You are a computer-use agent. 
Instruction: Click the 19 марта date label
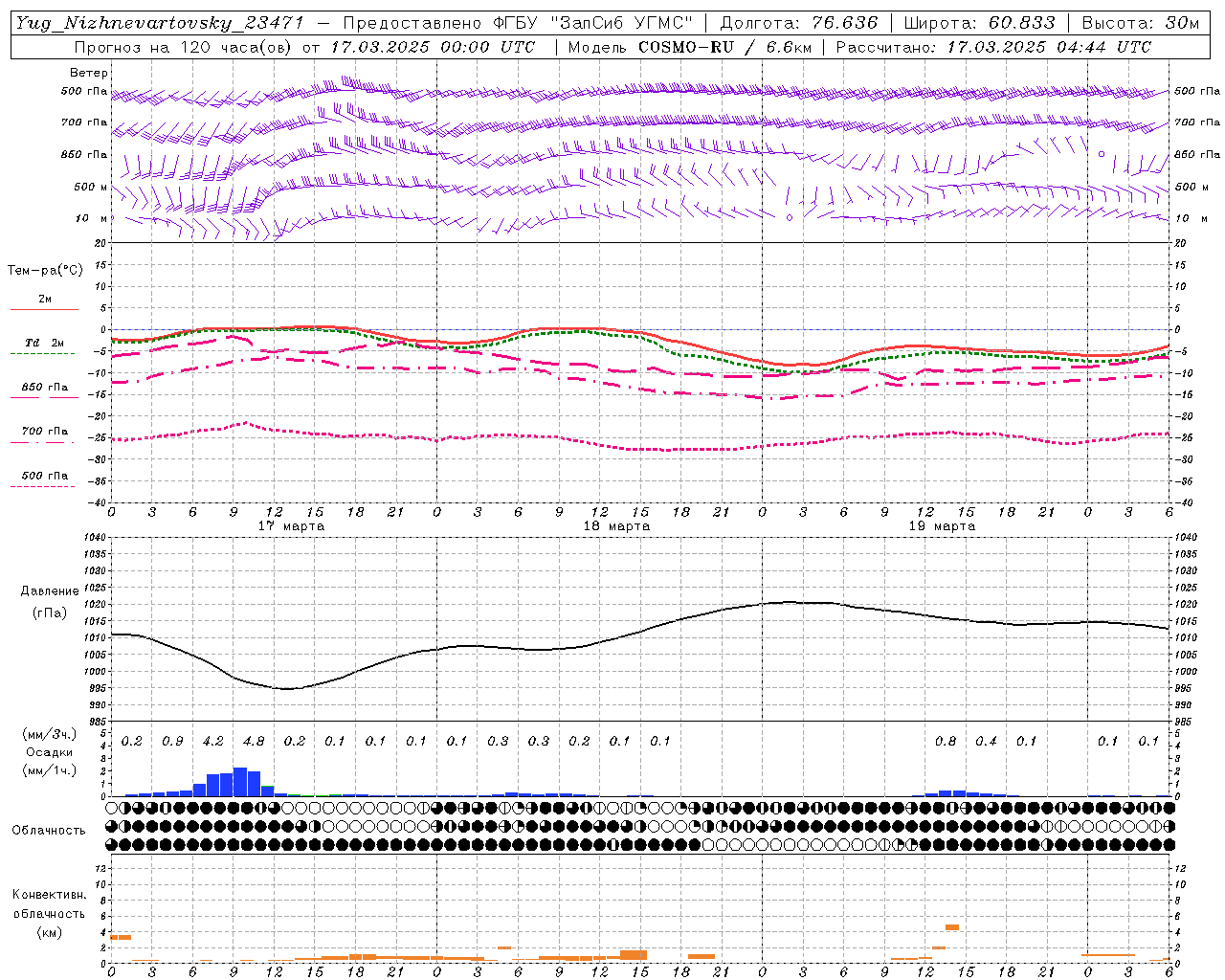tap(943, 526)
